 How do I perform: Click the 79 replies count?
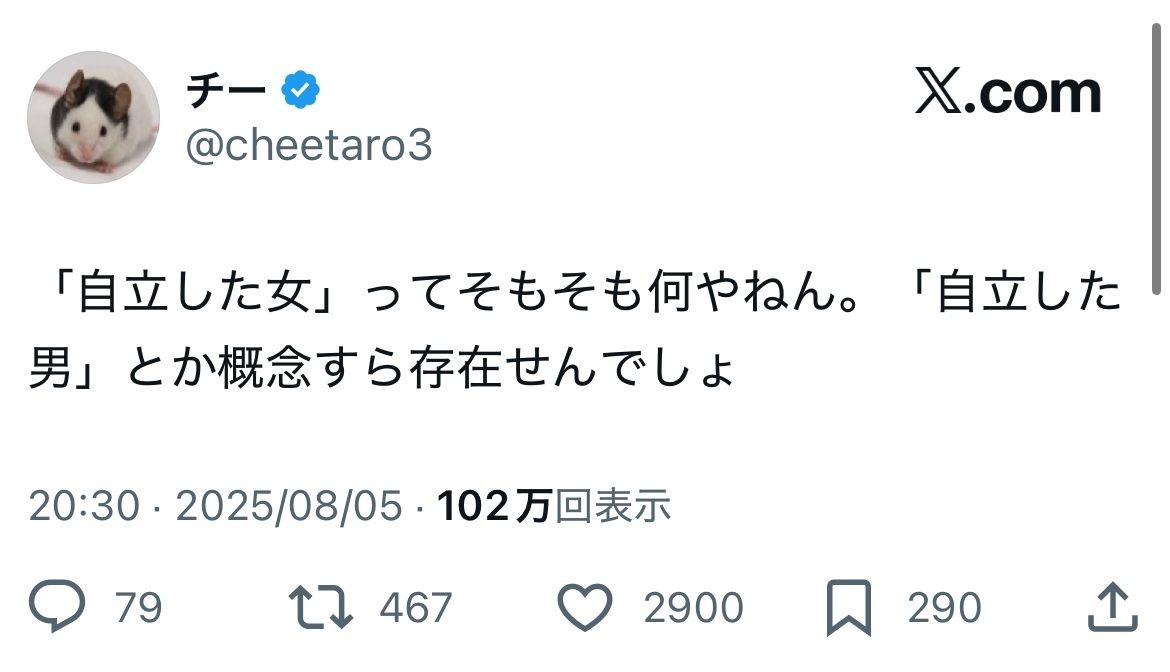pyautogui.click(x=139, y=608)
